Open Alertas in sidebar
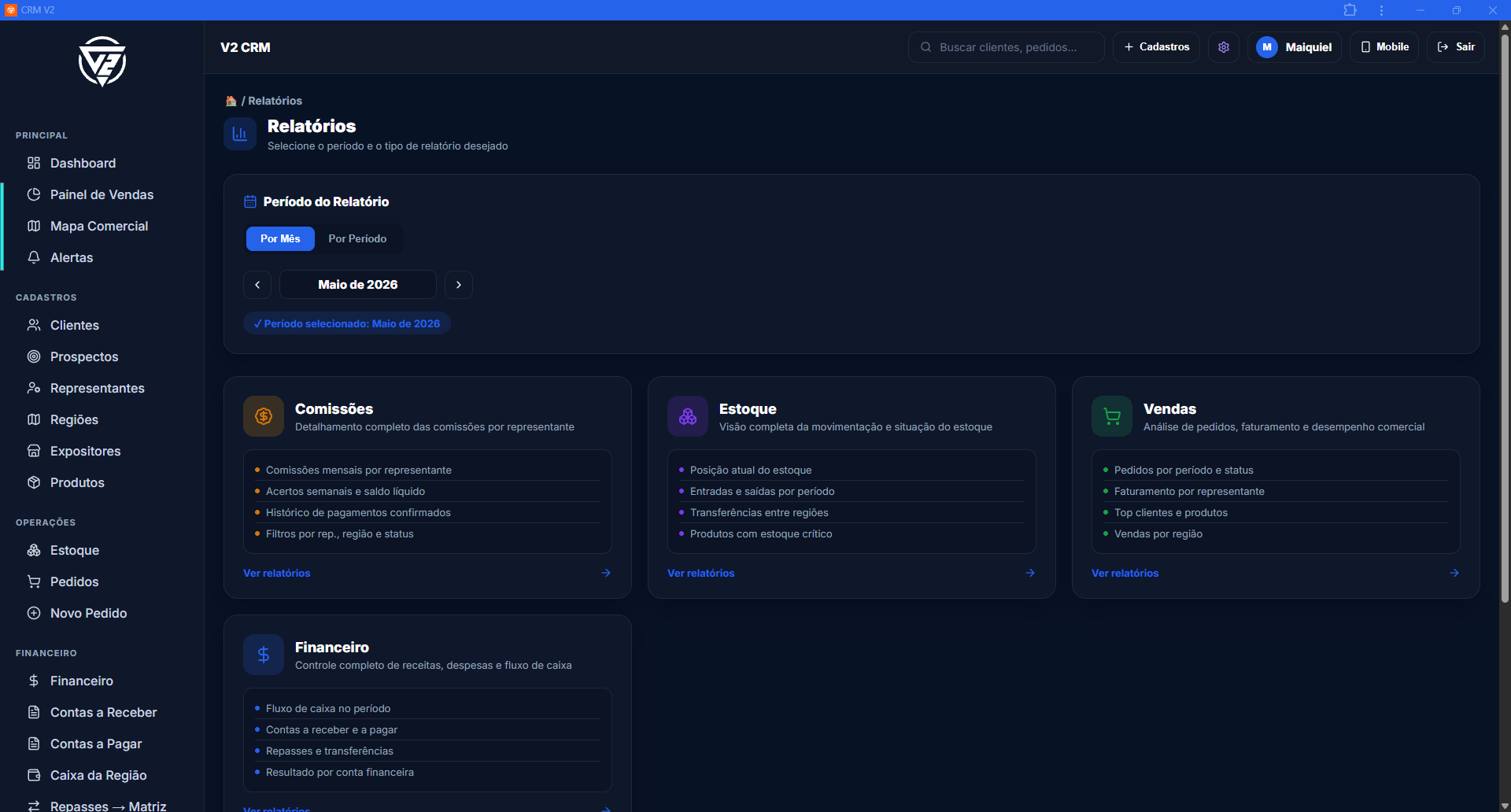 point(72,257)
